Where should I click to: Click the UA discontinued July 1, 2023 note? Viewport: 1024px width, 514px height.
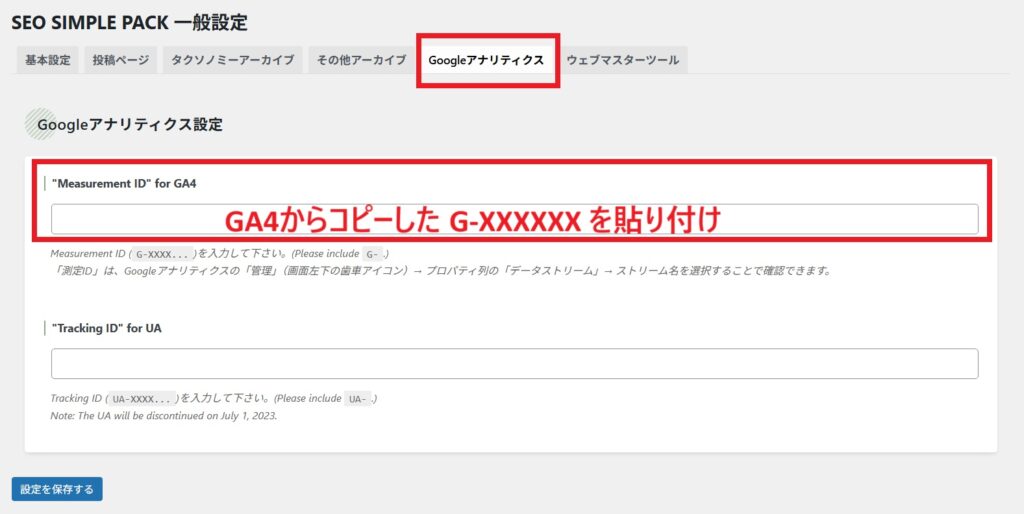pyautogui.click(x=164, y=415)
